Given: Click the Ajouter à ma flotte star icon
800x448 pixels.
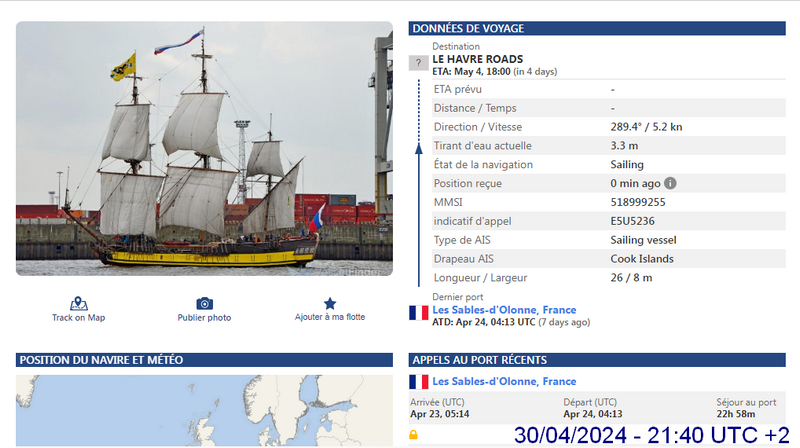Looking at the screenshot, I should point(330,304).
